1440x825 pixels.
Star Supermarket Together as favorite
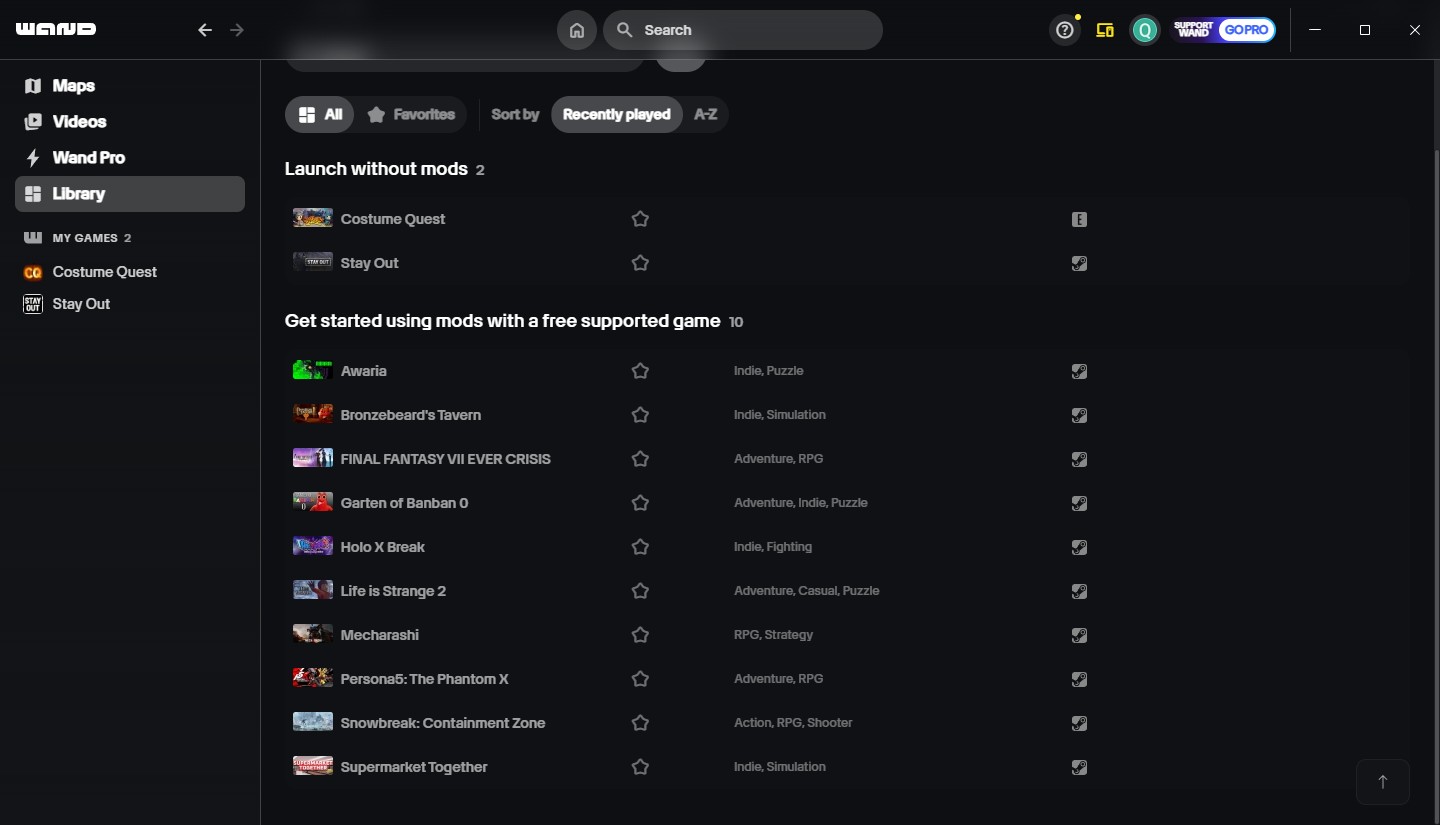tap(640, 767)
